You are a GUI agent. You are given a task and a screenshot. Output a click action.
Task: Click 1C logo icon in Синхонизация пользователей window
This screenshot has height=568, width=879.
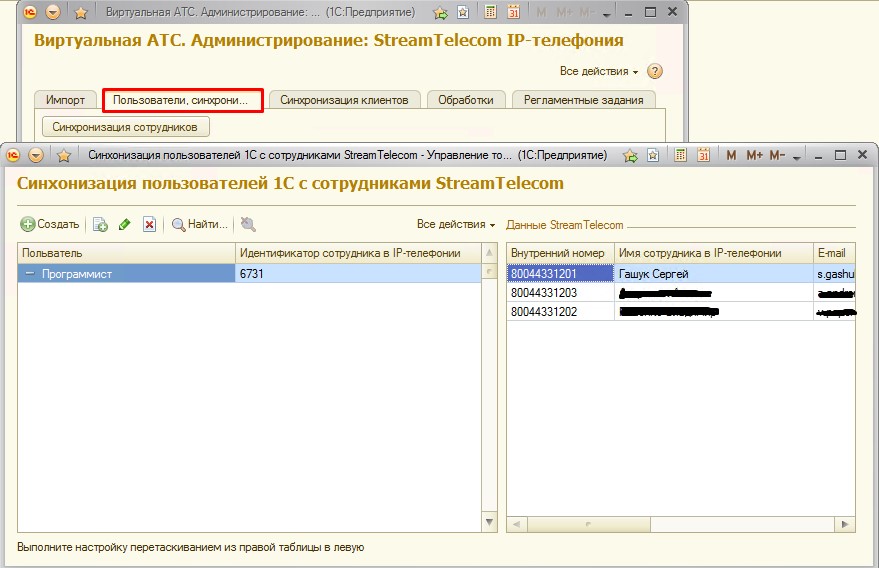coord(12,155)
